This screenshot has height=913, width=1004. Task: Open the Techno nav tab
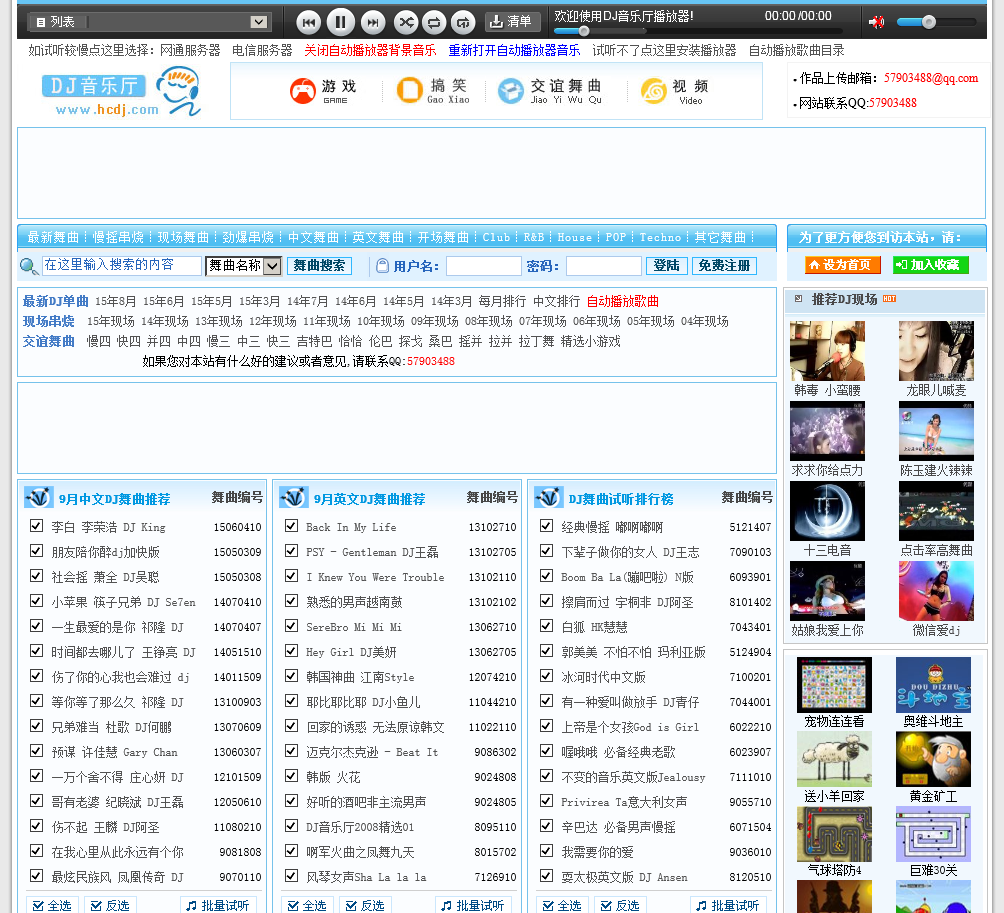point(660,238)
